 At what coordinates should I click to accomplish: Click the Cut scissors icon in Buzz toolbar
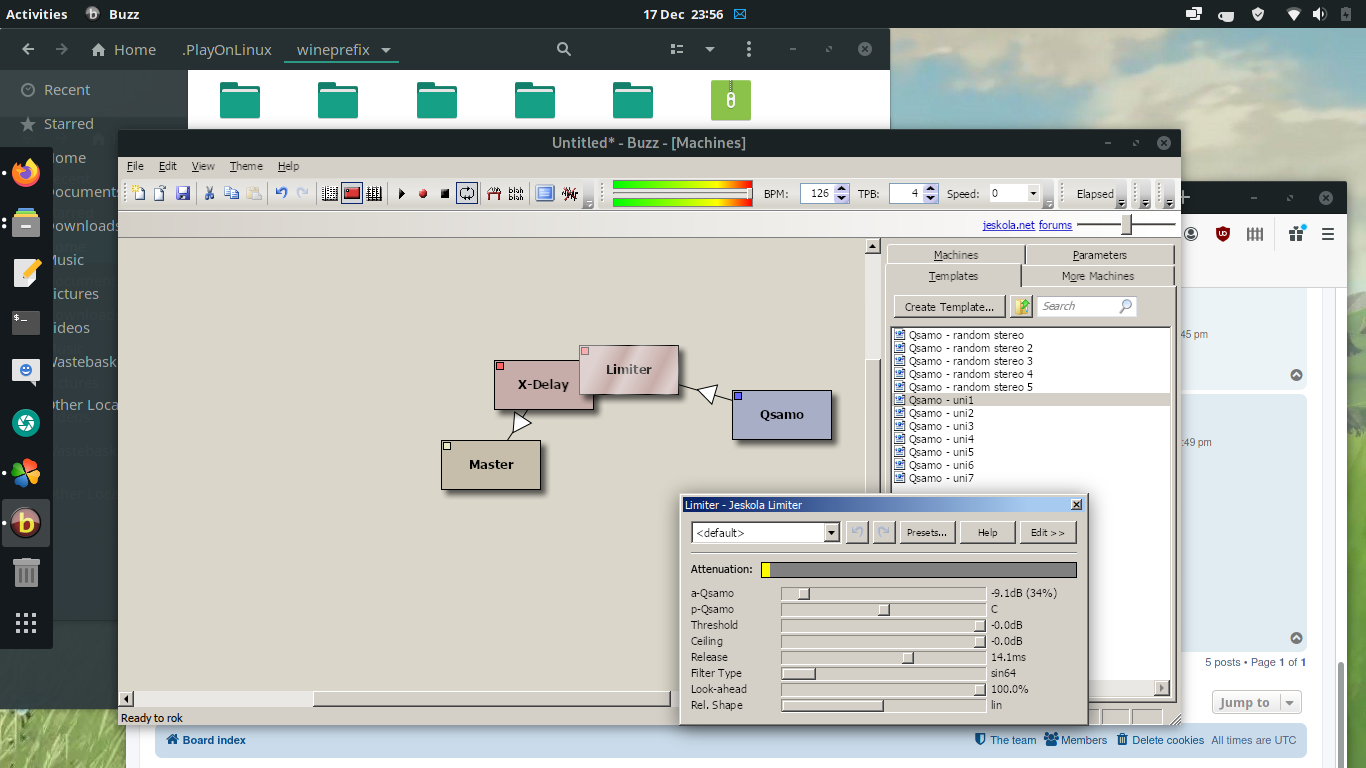tap(209, 193)
